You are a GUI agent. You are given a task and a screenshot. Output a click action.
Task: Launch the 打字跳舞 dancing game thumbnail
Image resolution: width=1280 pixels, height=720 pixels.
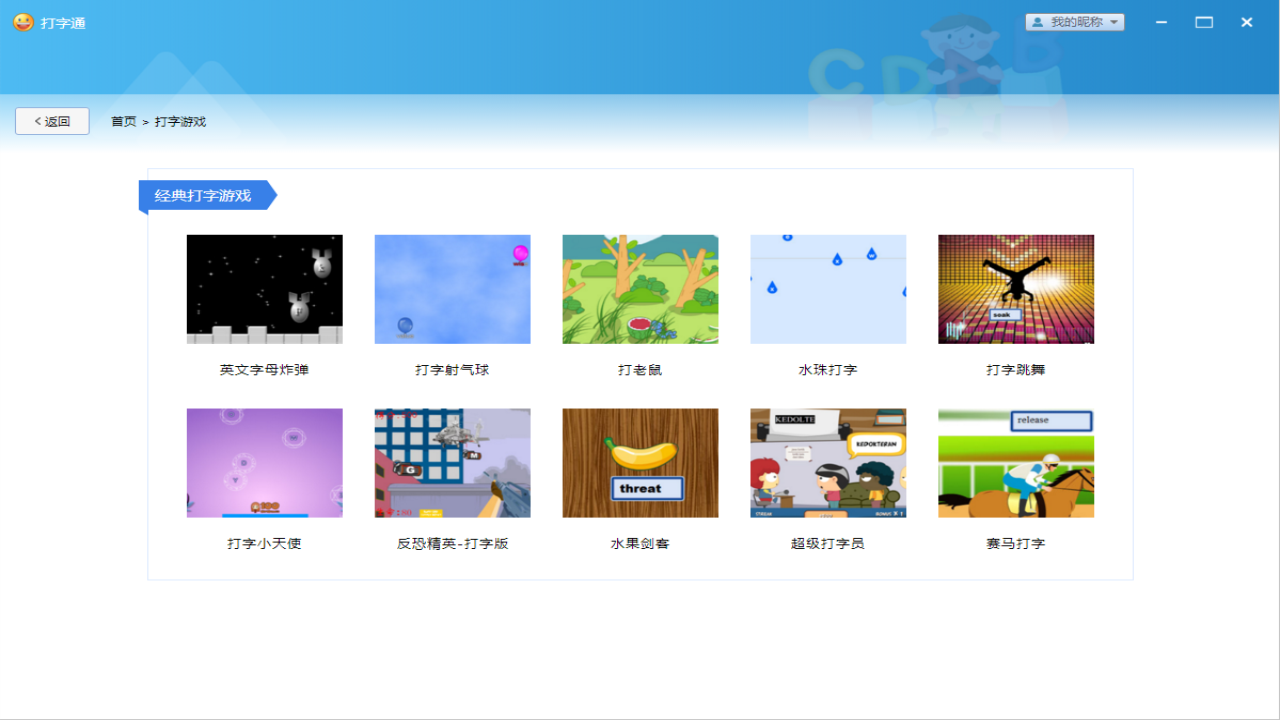(x=1016, y=289)
